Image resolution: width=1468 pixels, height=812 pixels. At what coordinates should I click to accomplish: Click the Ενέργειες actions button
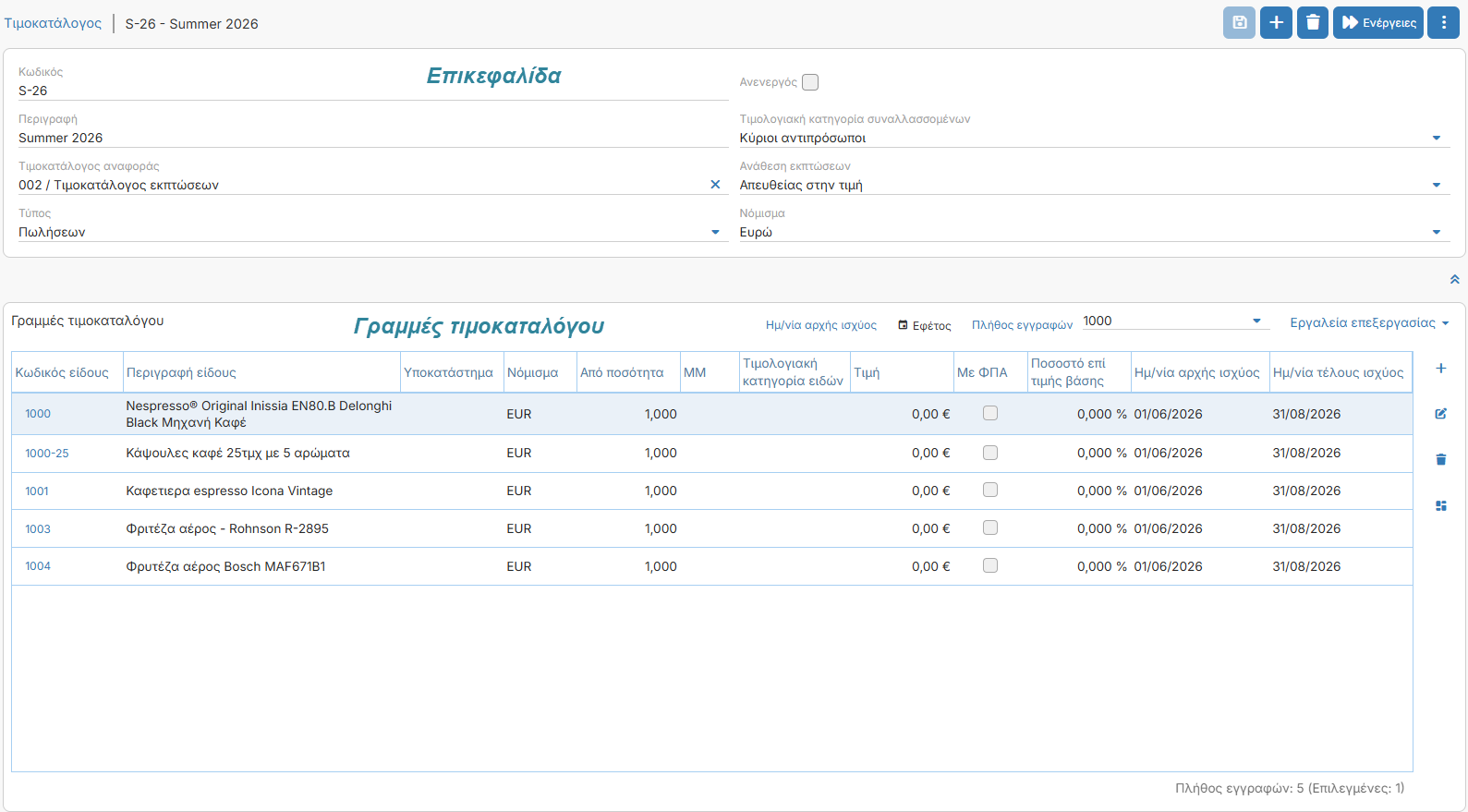(1378, 22)
